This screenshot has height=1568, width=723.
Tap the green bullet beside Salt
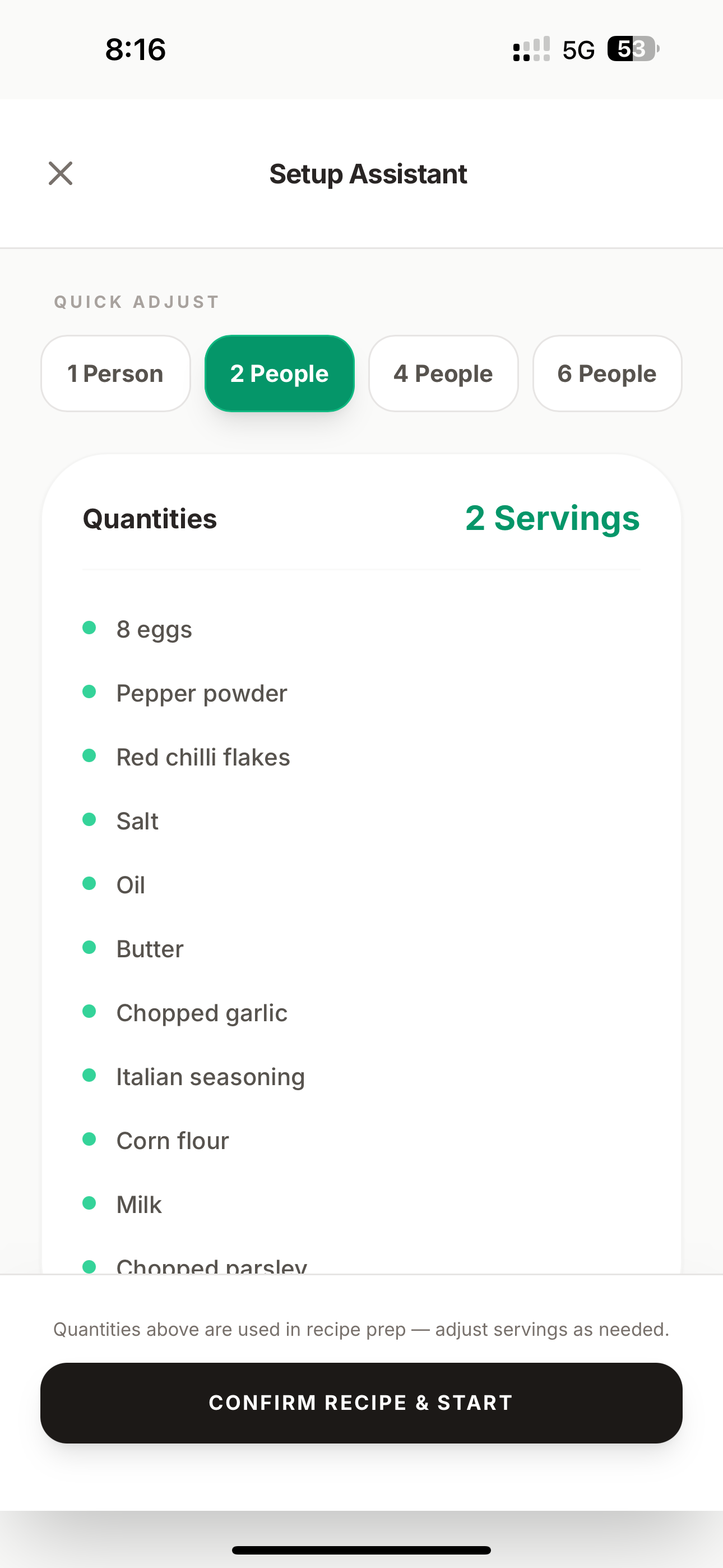[90, 819]
